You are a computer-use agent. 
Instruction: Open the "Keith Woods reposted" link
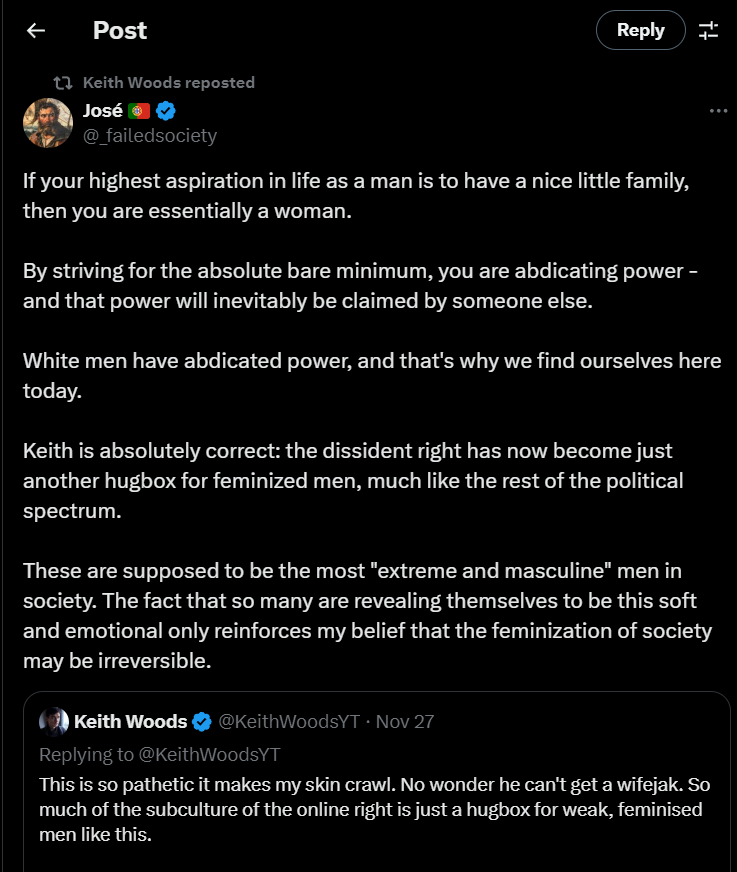point(169,83)
